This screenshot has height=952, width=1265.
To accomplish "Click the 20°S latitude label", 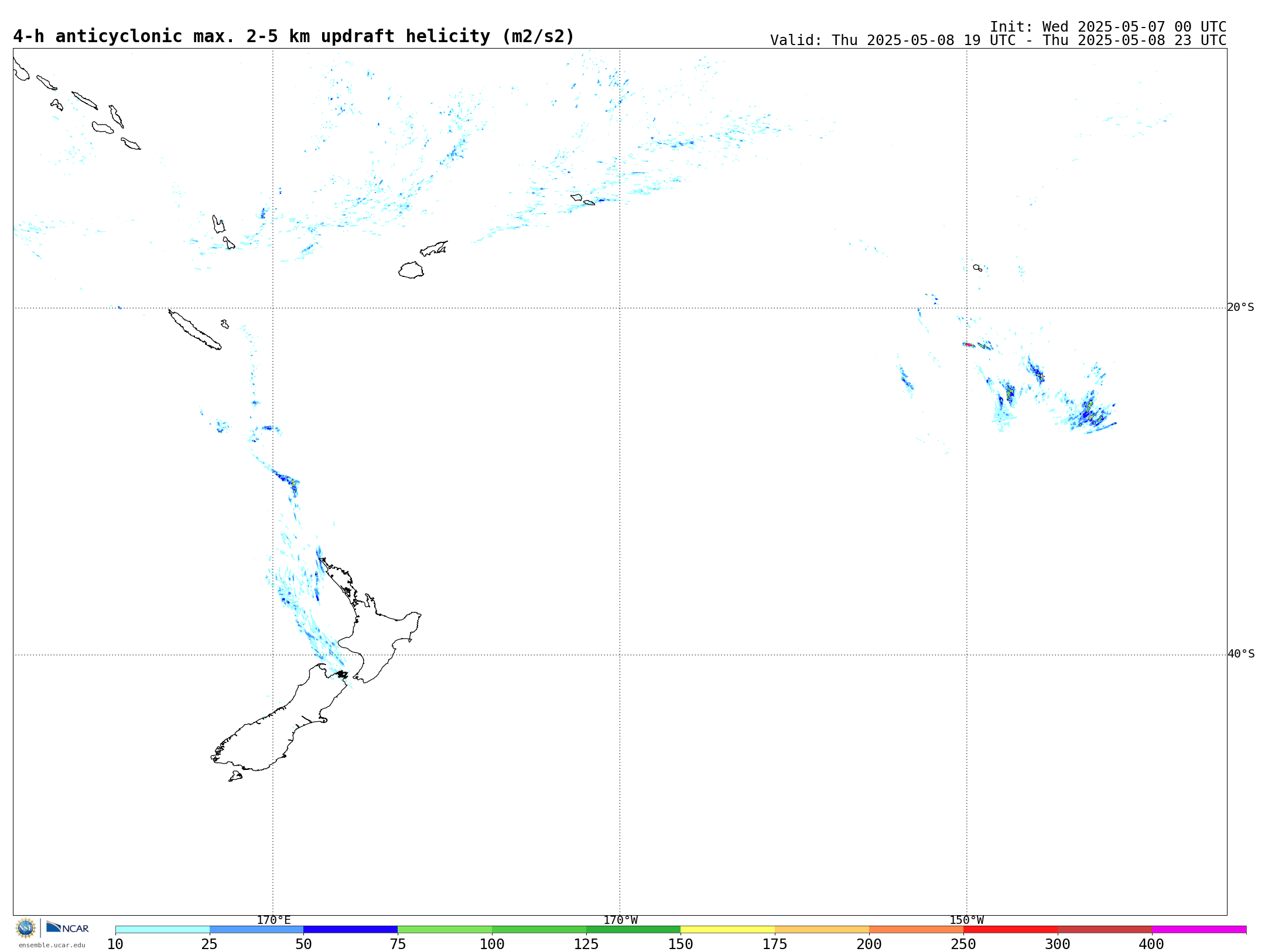I will click(1241, 307).
